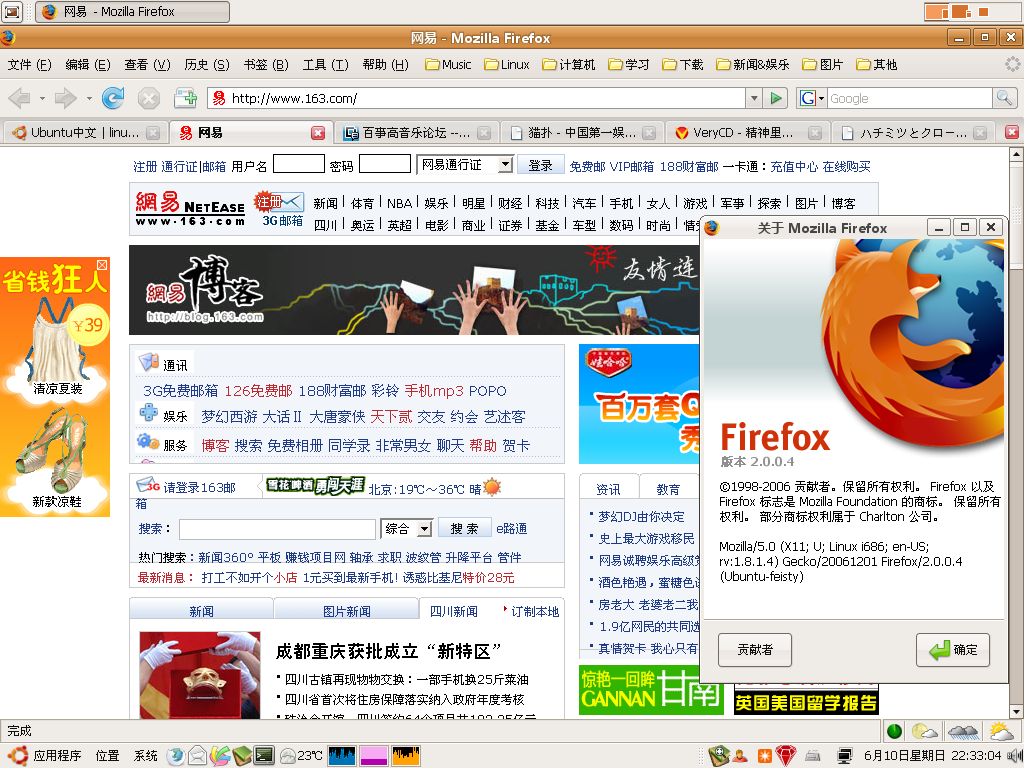Screen dimensions: 1024x768
Task: Switch to the 四川新闻 tab on the page
Action: tap(454, 611)
